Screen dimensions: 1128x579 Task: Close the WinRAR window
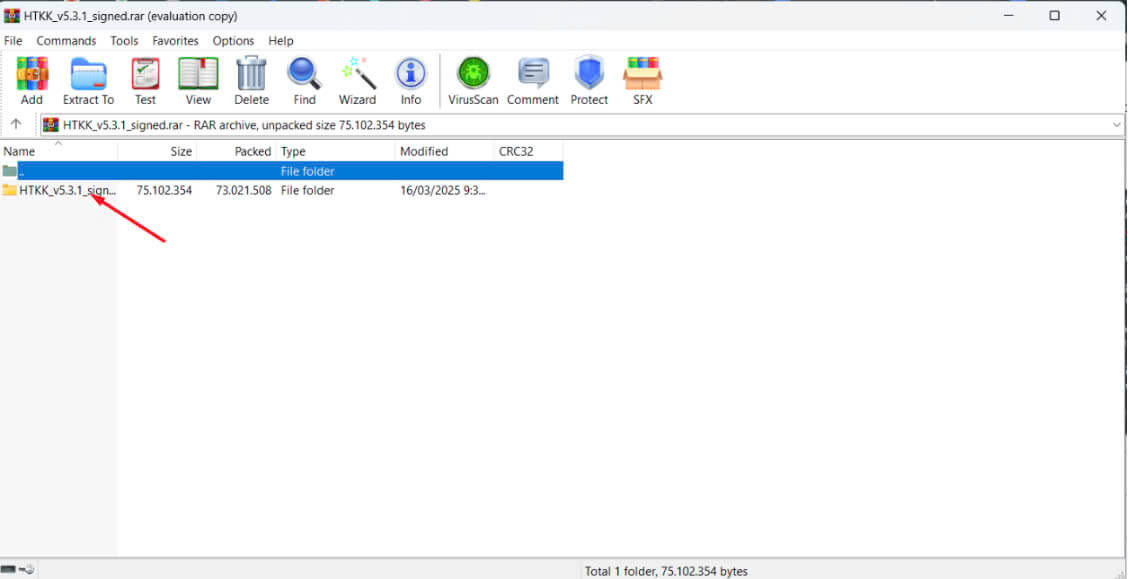[x=1101, y=15]
